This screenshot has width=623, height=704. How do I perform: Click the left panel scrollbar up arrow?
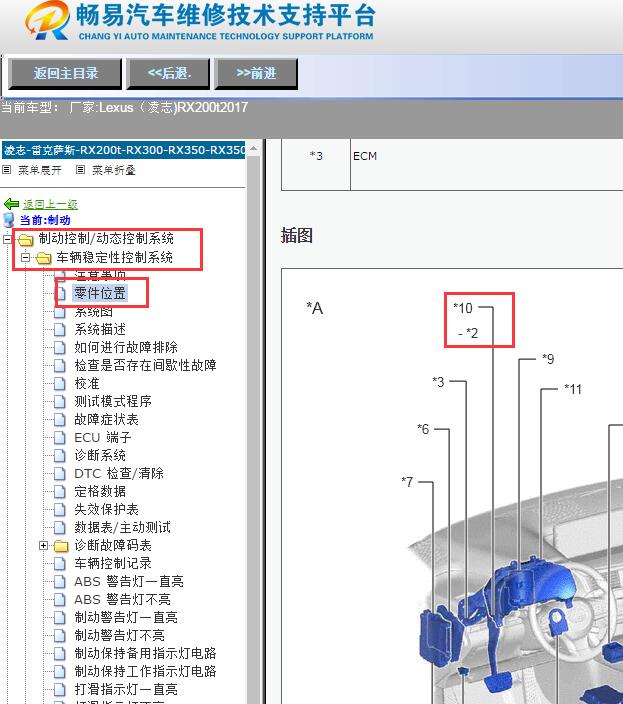[x=254, y=149]
